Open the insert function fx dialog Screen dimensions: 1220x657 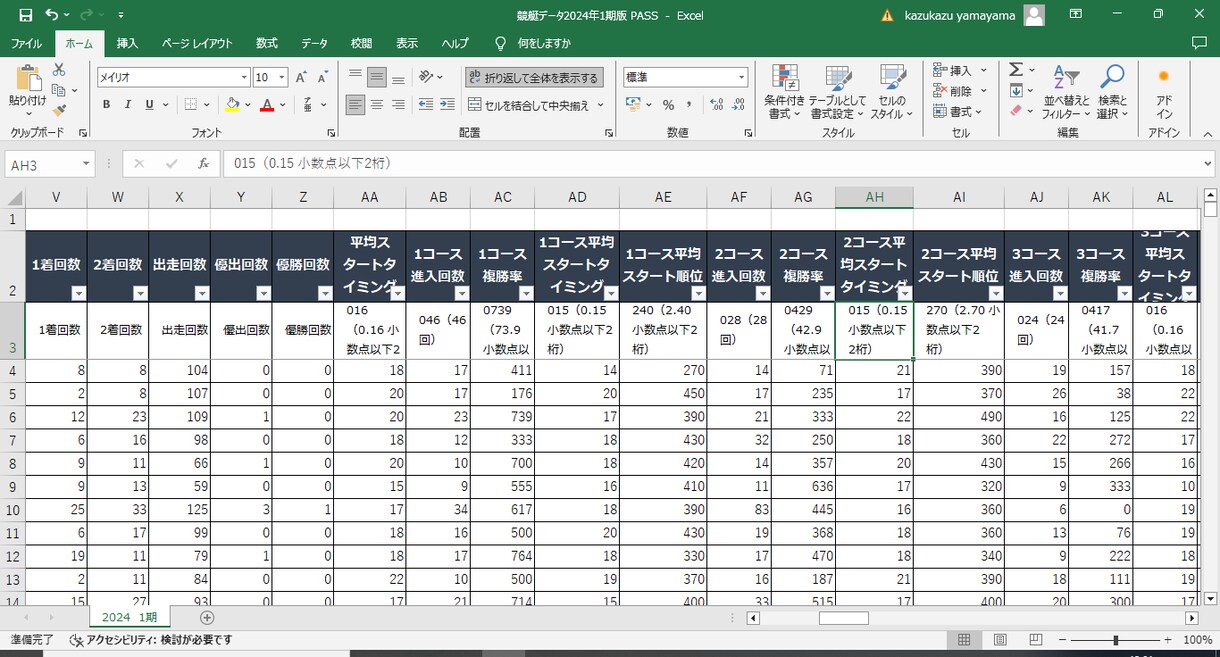tap(203, 164)
